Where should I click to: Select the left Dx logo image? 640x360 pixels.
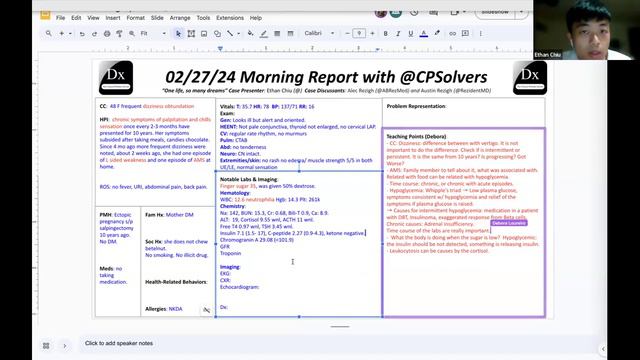click(x=116, y=78)
